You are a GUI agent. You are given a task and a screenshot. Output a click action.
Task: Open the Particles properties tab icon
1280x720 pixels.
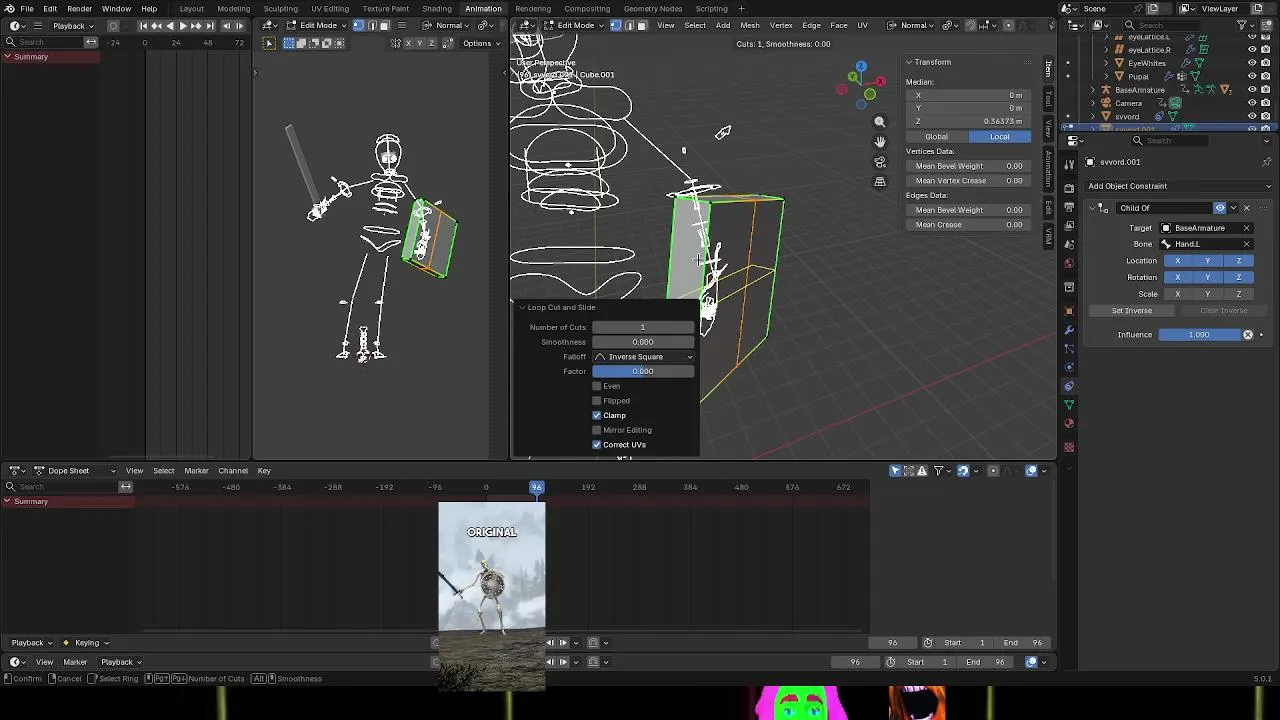[x=1069, y=349]
